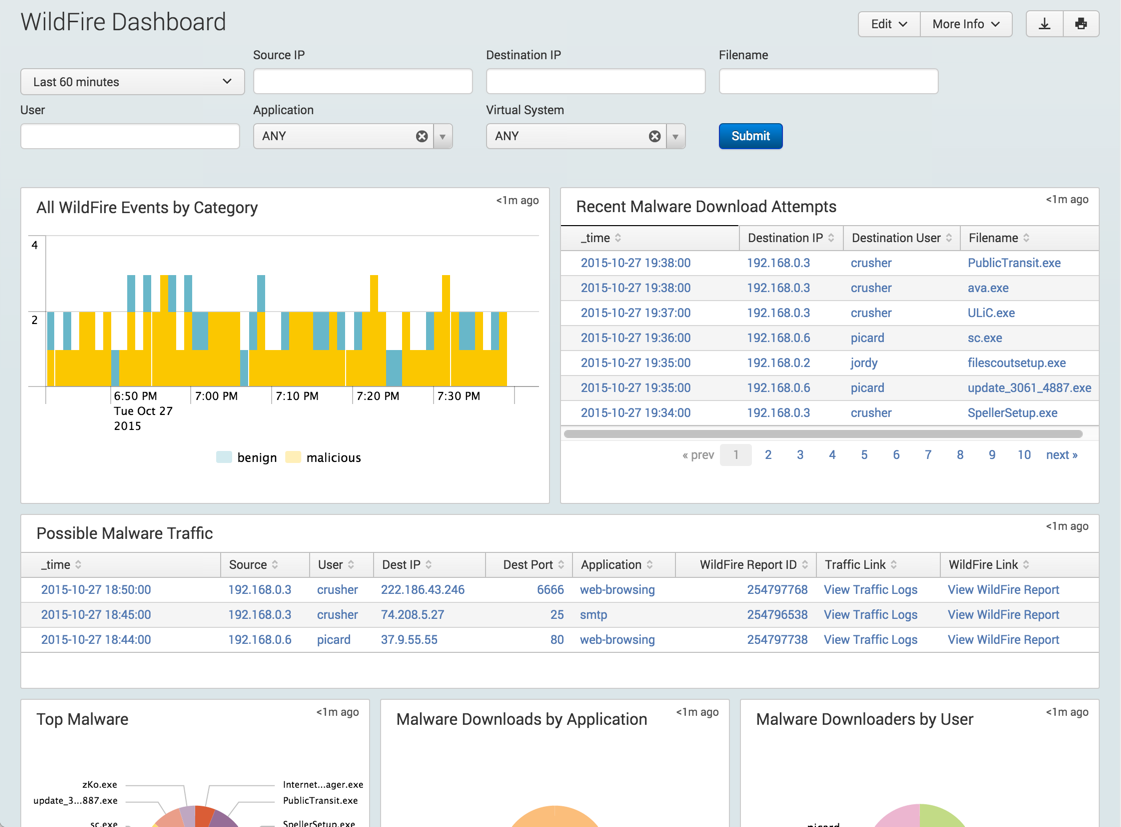Toggle the benign legend swatch
Screen dimensions: 1121x827
224,457
